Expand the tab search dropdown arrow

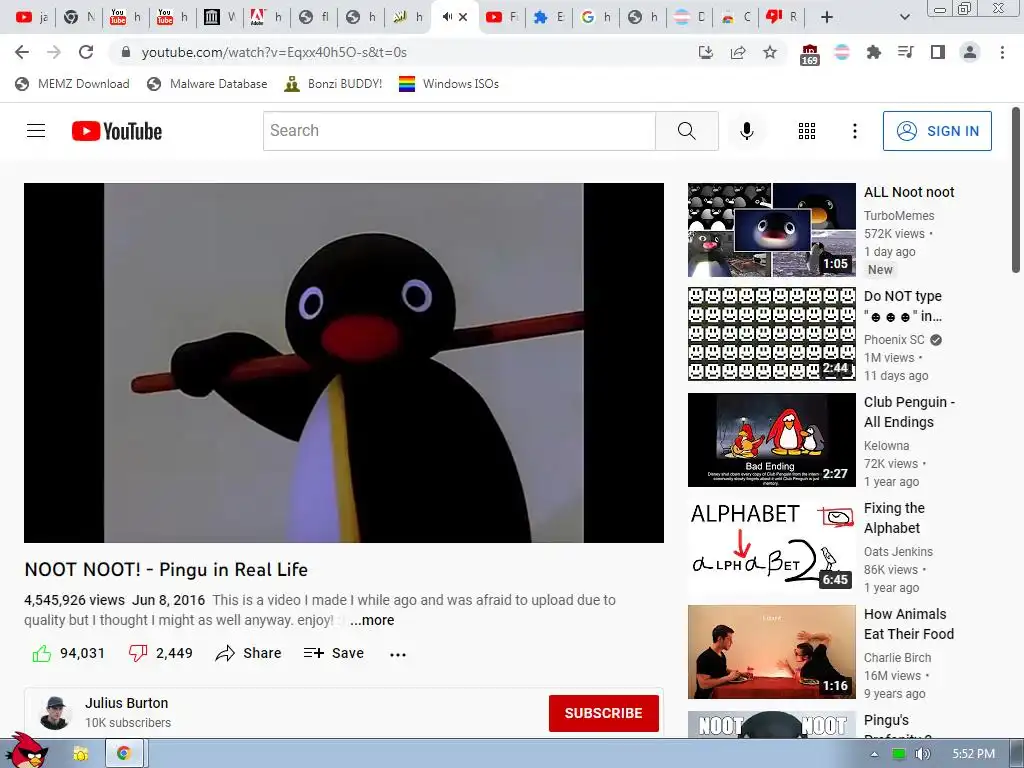click(904, 17)
